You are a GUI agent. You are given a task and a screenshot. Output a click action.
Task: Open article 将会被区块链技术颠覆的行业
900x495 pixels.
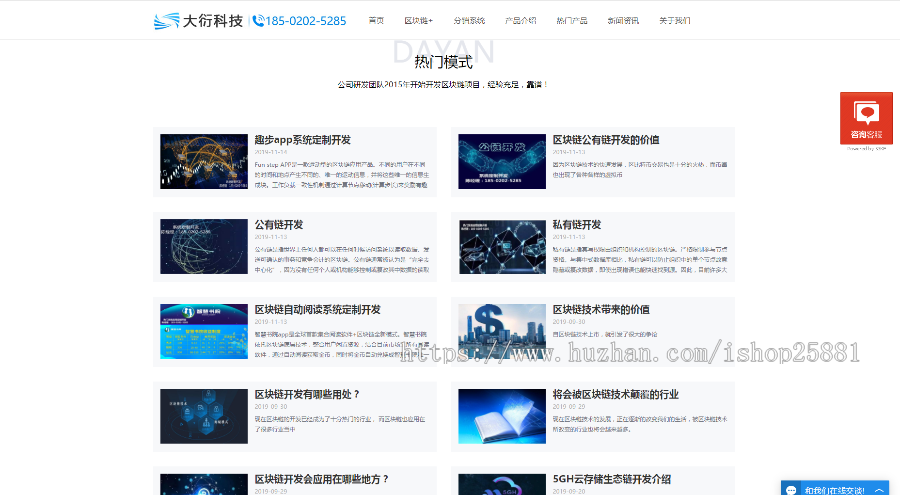615,395
